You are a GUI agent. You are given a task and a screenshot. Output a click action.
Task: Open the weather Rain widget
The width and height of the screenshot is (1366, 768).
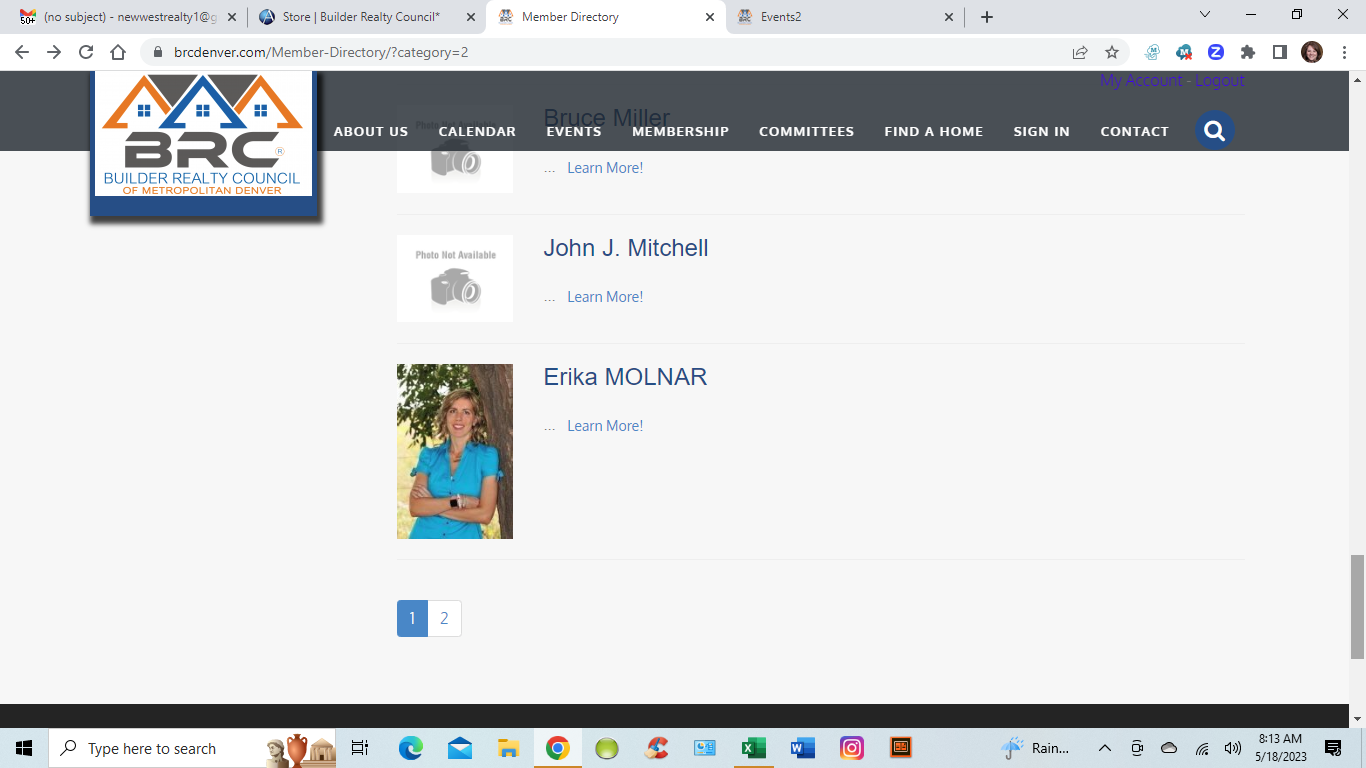point(1036,748)
